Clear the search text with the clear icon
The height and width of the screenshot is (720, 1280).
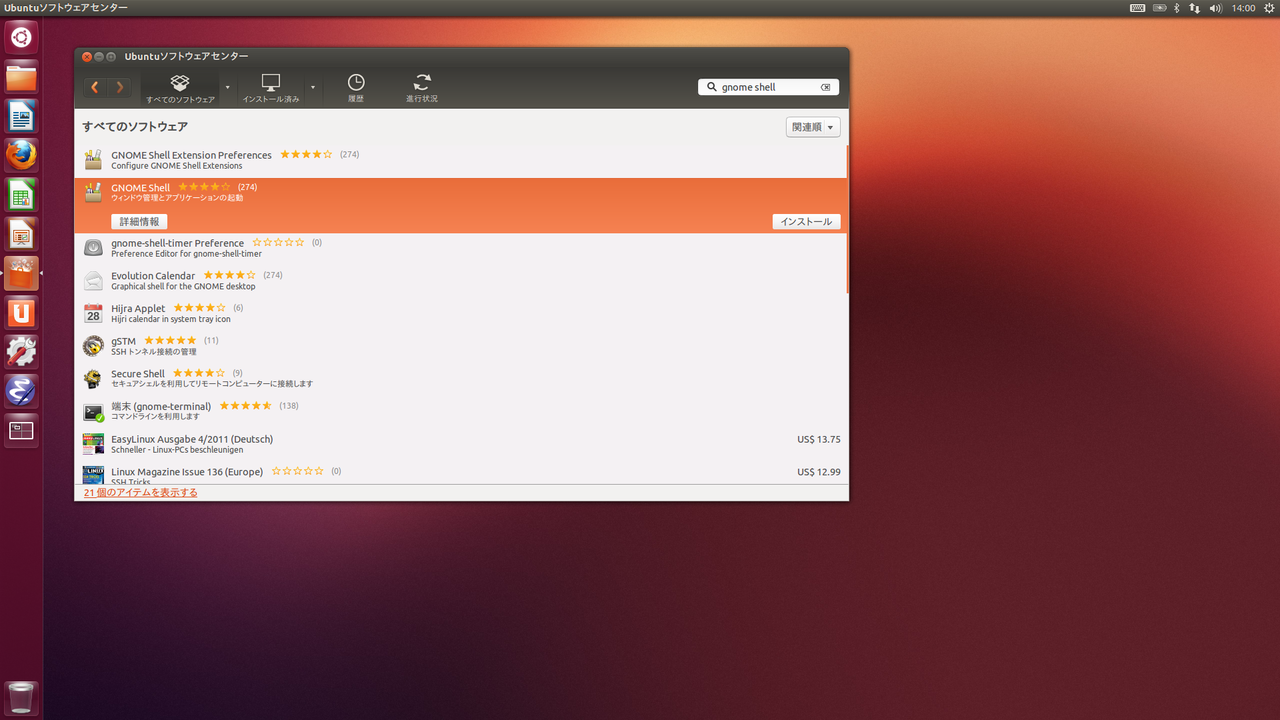[x=826, y=87]
